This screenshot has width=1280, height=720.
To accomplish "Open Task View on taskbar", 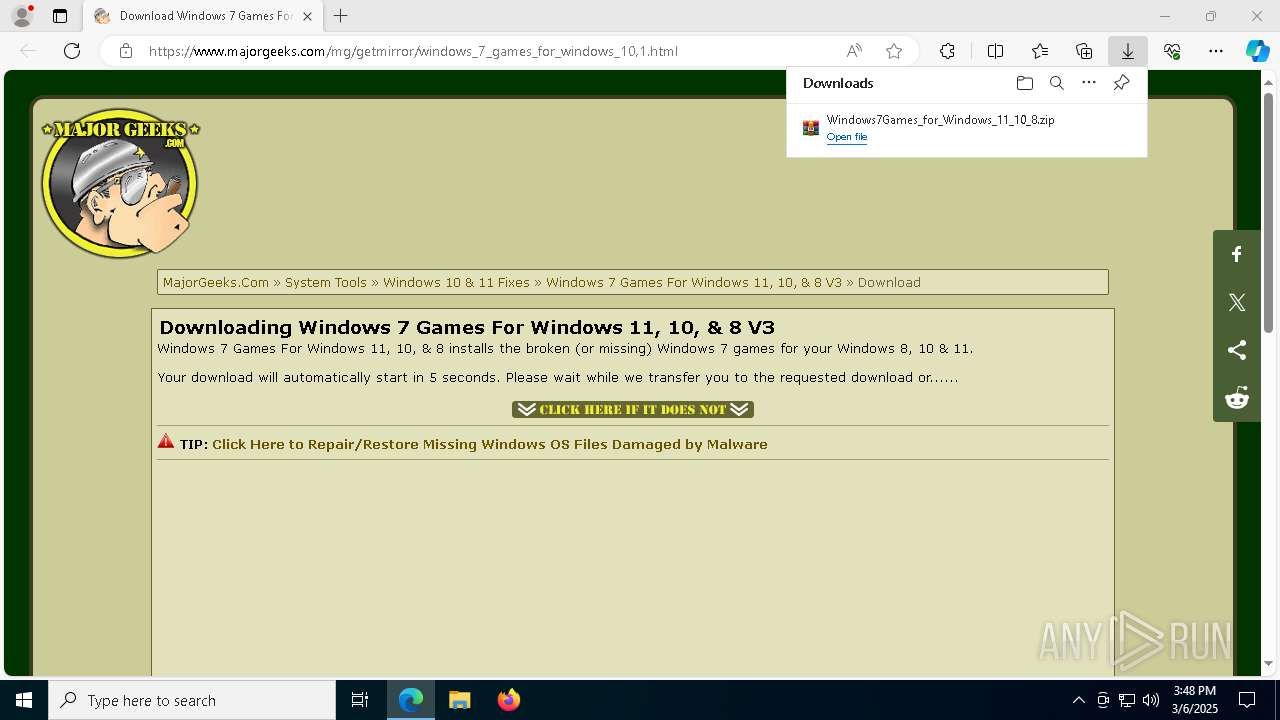I will [x=360, y=700].
